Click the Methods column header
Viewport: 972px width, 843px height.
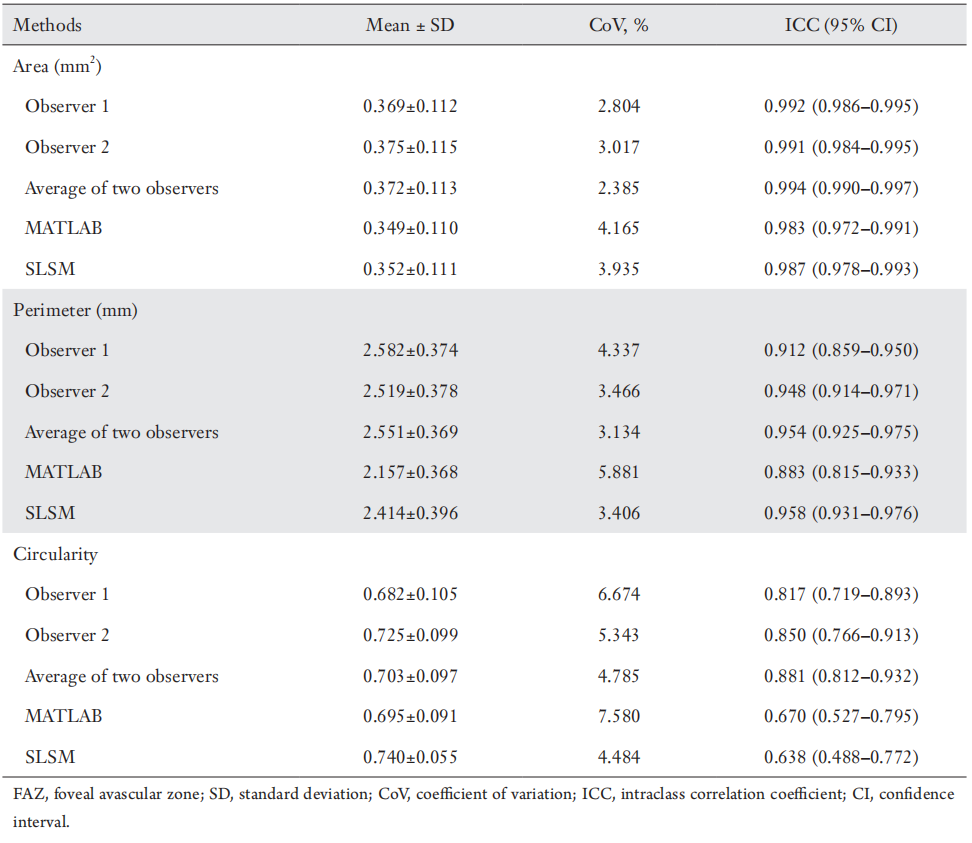[x=47, y=25]
